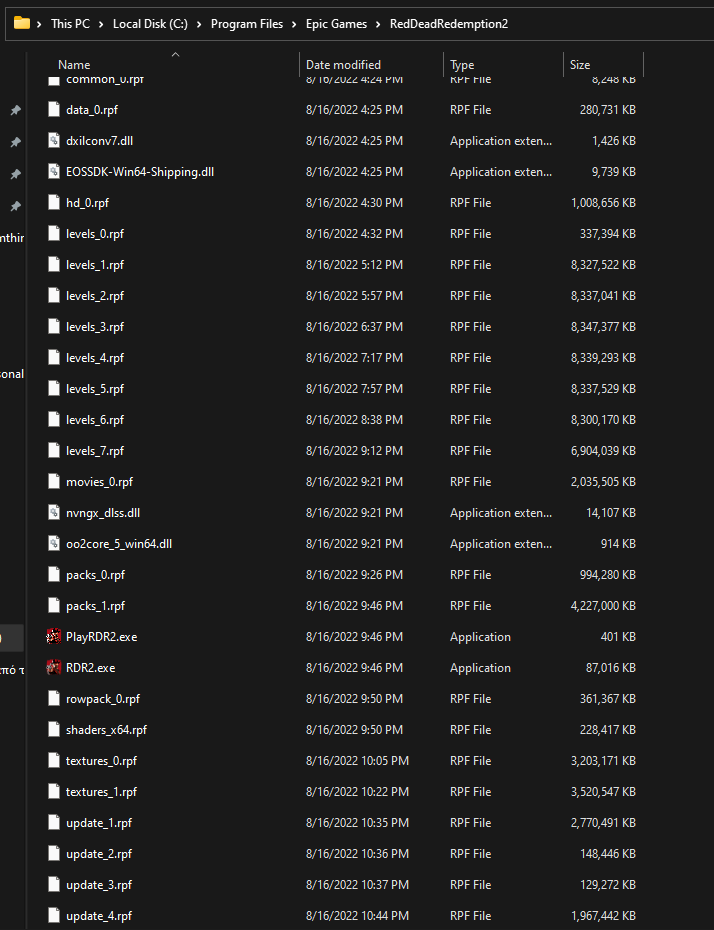Click the levels_0.rpf file icon
This screenshot has height=930, width=714.
point(54,234)
